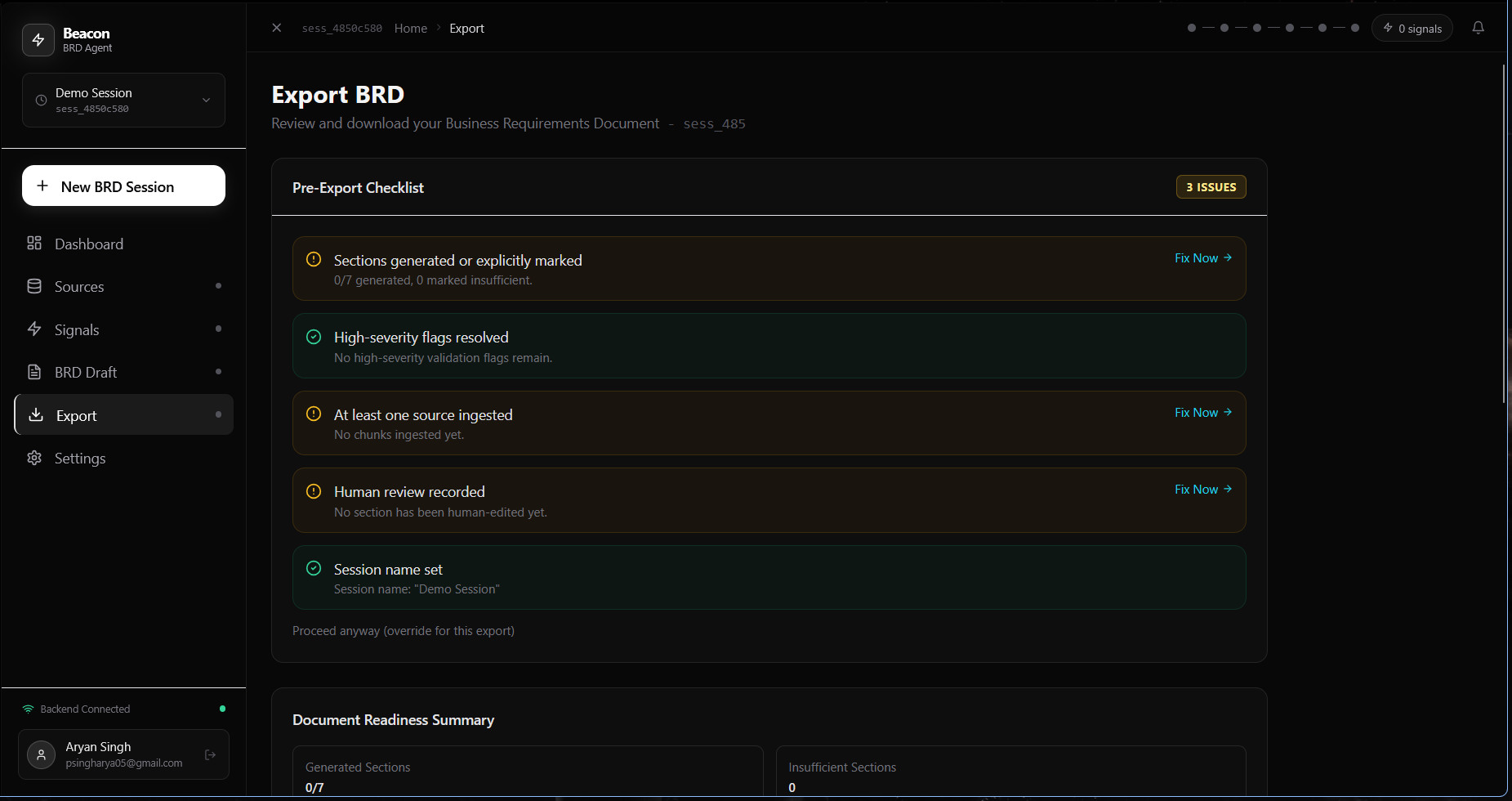The width and height of the screenshot is (1512, 801).
Task: Click the "sess_485" subtitle text
Action: [714, 123]
